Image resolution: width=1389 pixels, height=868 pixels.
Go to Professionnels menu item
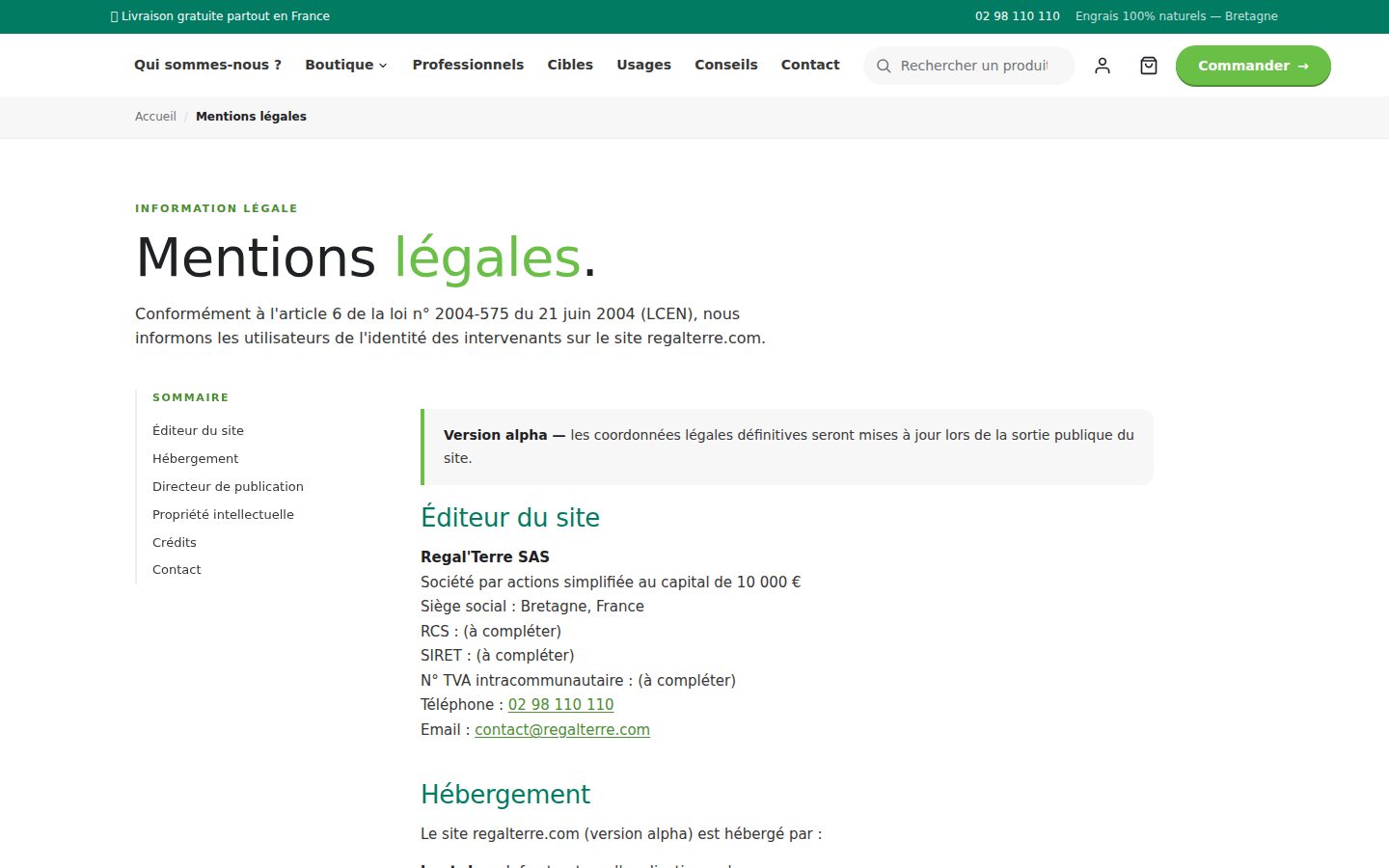coord(468,65)
